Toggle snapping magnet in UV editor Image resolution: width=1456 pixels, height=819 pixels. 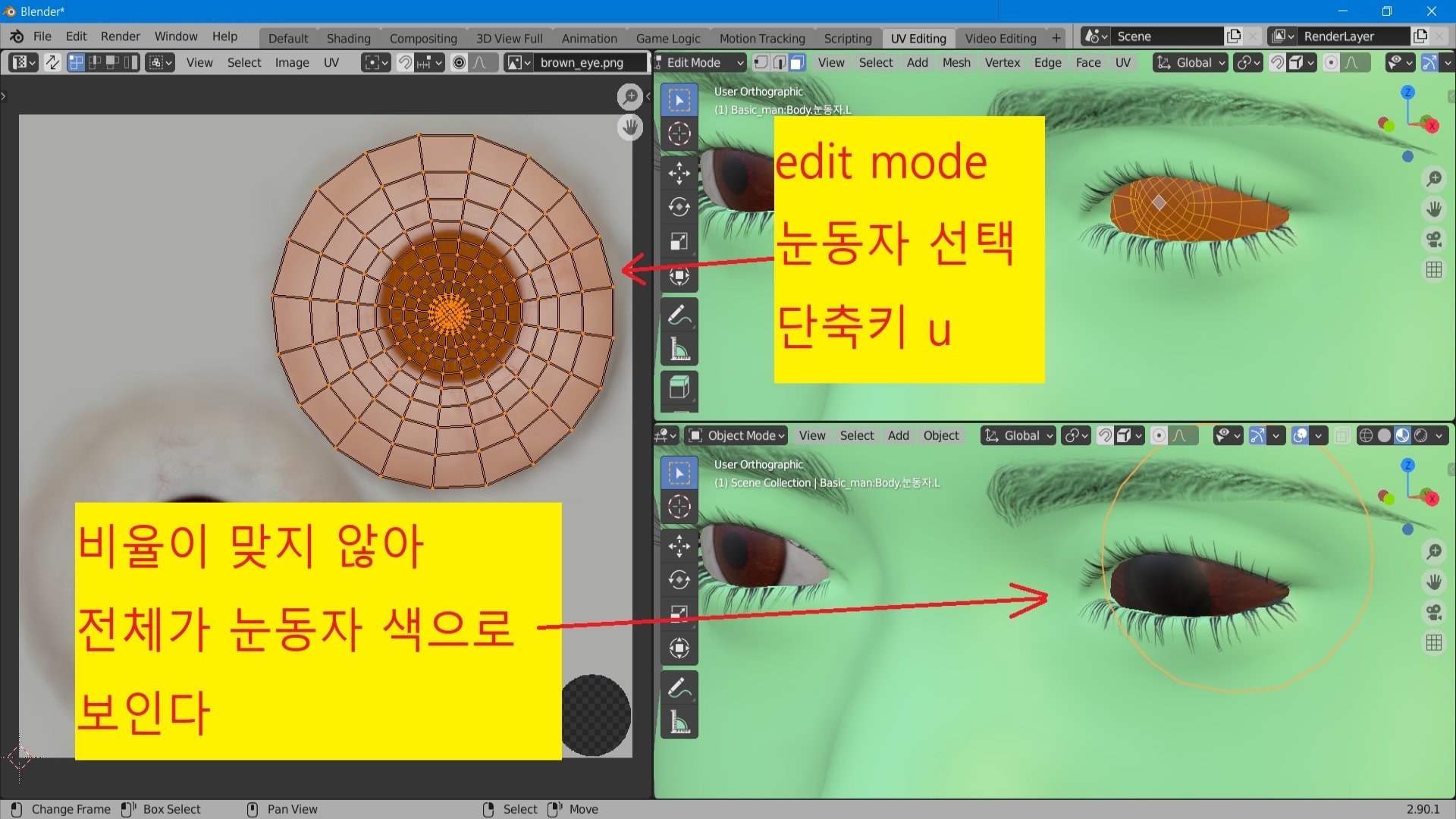pyautogui.click(x=406, y=62)
